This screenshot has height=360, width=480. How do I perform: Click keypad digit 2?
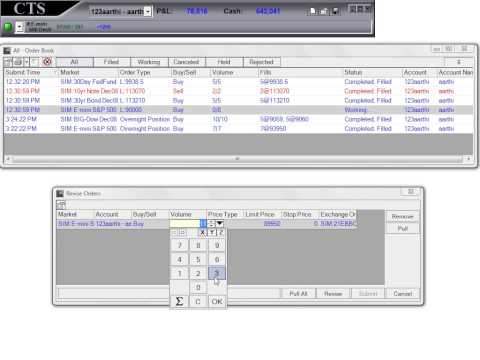click(x=198, y=274)
